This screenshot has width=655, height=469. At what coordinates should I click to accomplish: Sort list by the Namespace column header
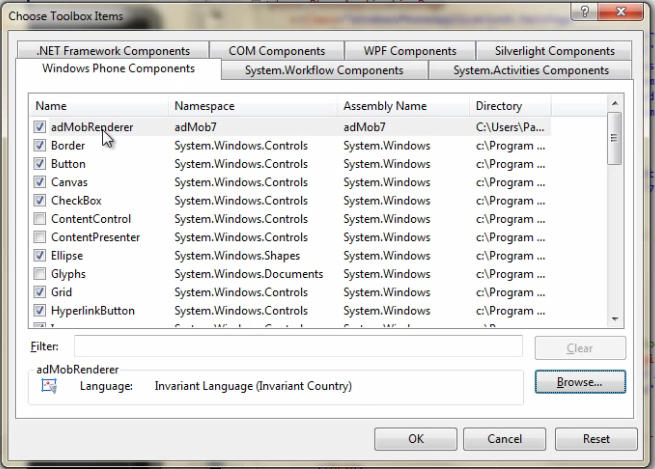(253, 106)
